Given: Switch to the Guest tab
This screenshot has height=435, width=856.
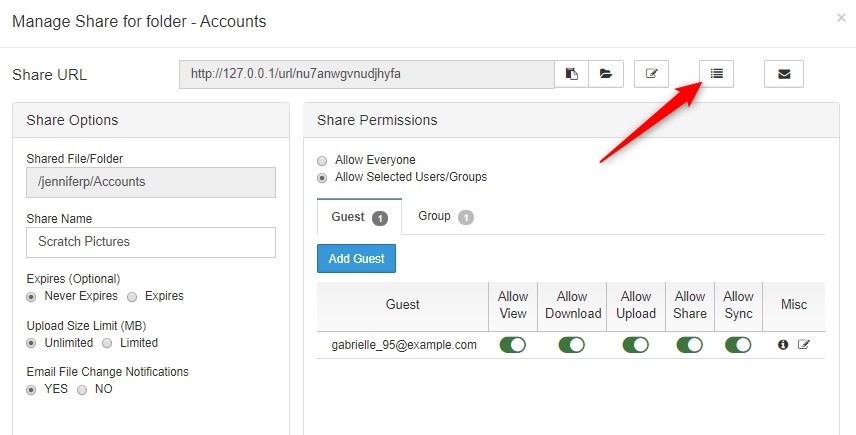Looking at the screenshot, I should [359, 217].
